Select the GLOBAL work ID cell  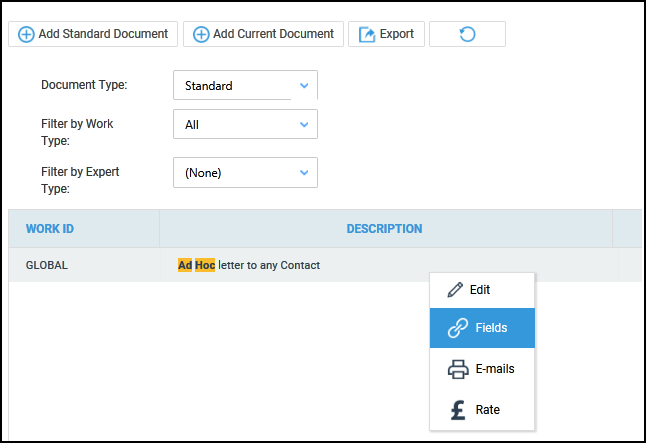(x=48, y=265)
